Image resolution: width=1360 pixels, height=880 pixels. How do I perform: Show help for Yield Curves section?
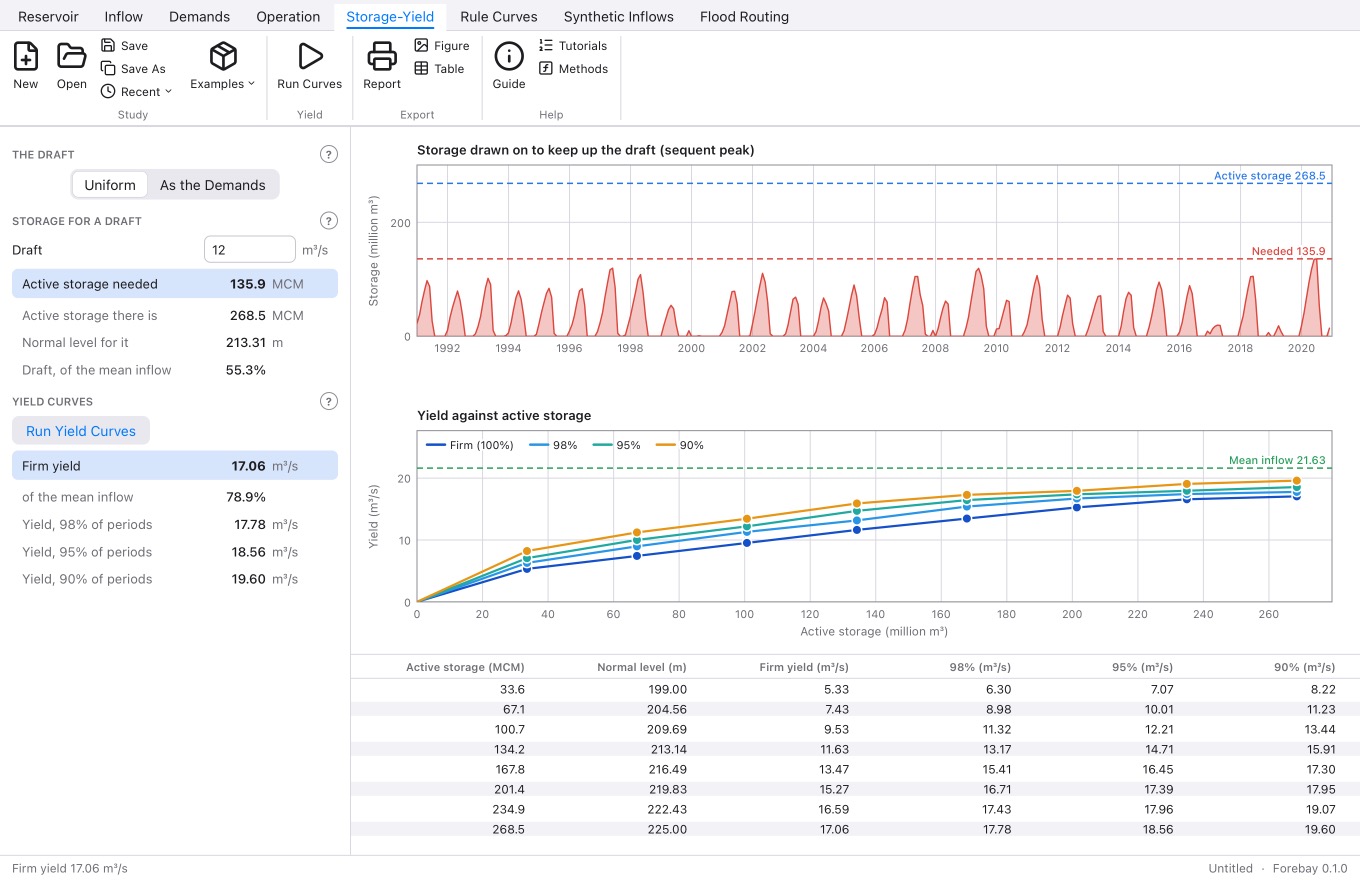tap(328, 401)
